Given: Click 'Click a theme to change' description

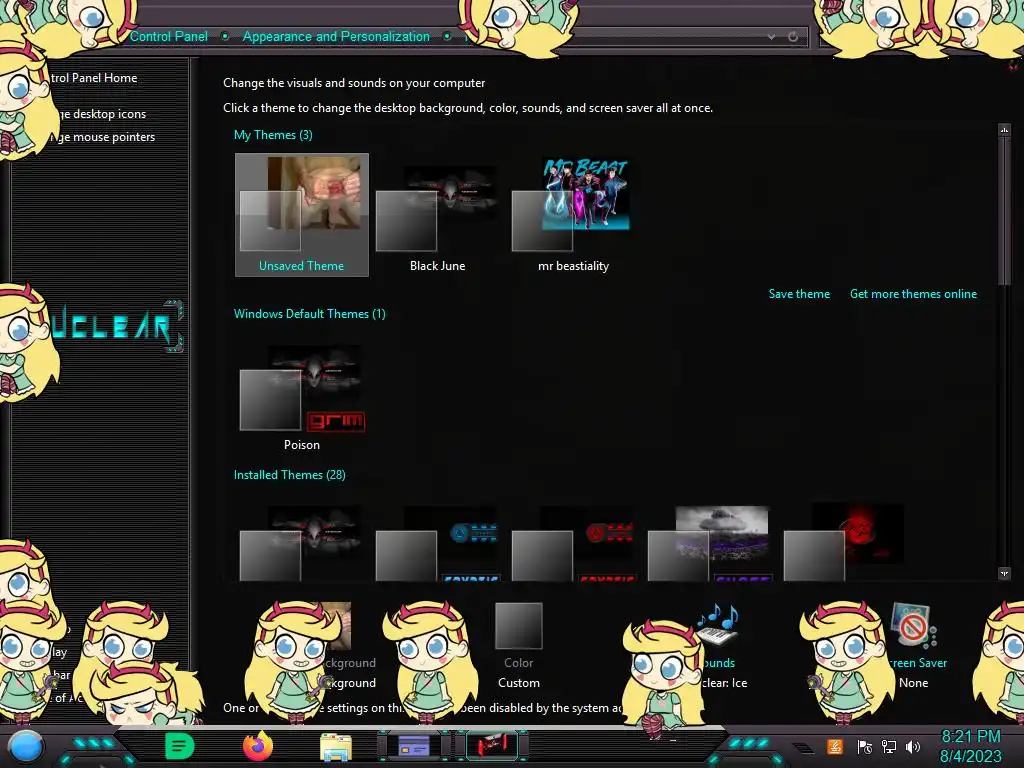Looking at the screenshot, I should [x=468, y=108].
